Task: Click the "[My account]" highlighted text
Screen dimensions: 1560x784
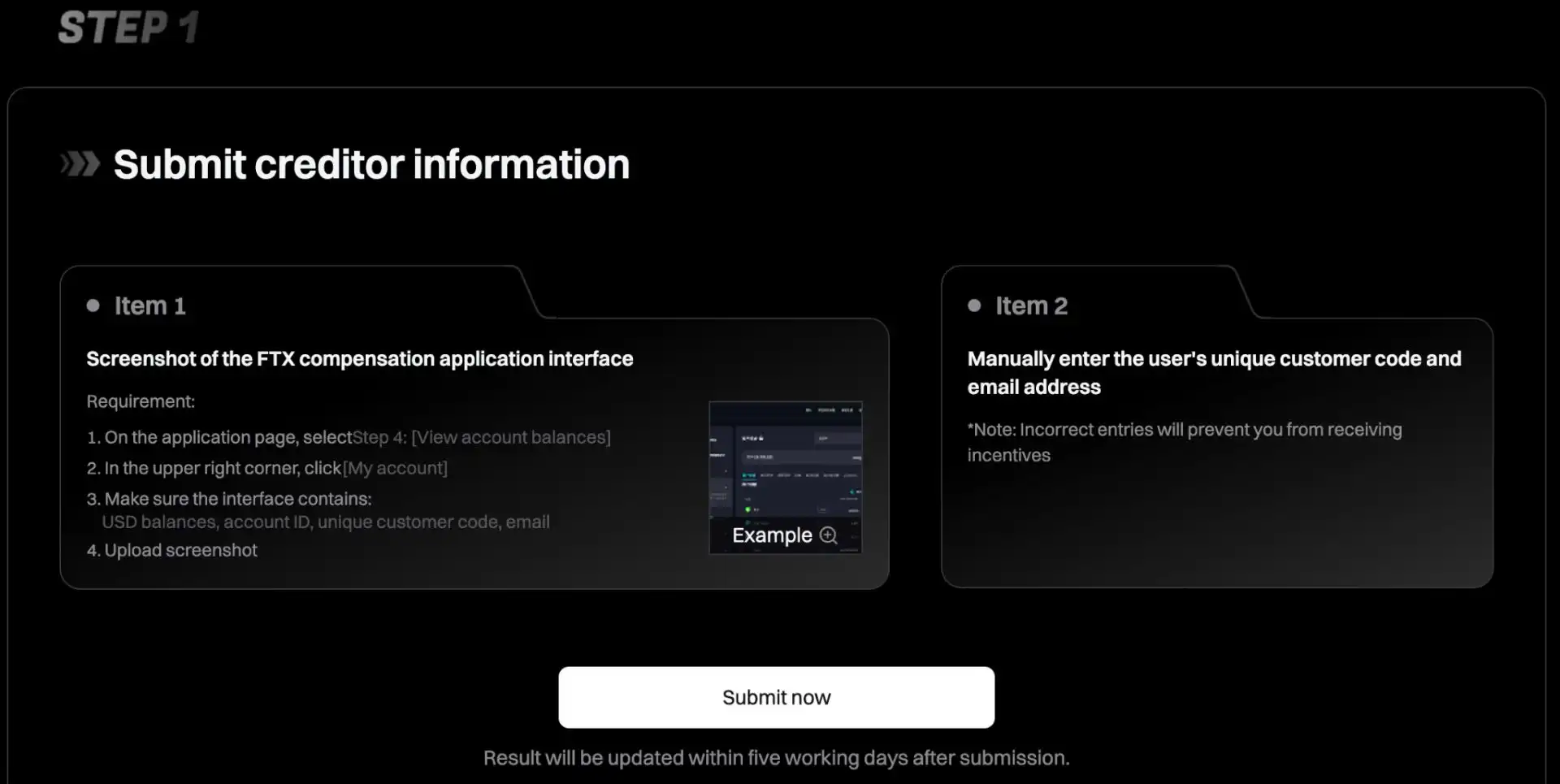Action: (395, 468)
